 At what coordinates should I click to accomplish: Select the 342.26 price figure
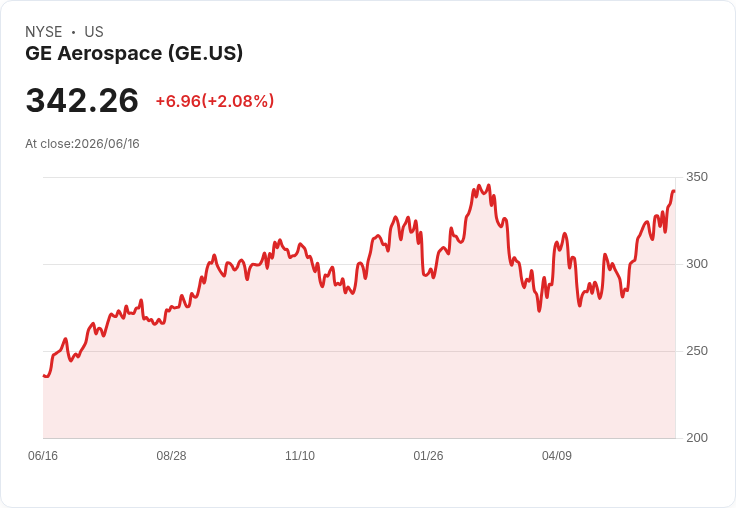point(82,100)
